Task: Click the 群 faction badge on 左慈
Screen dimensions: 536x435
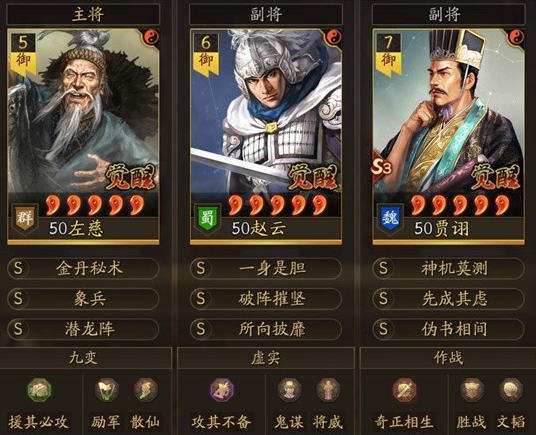Action: pos(24,219)
